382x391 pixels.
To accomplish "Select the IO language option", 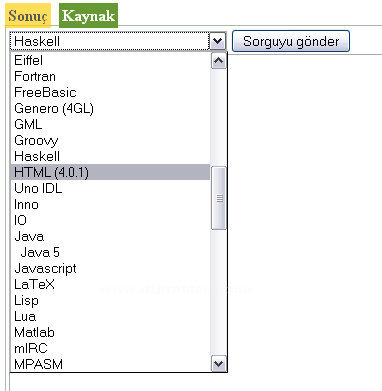I will pyautogui.click(x=110, y=220).
